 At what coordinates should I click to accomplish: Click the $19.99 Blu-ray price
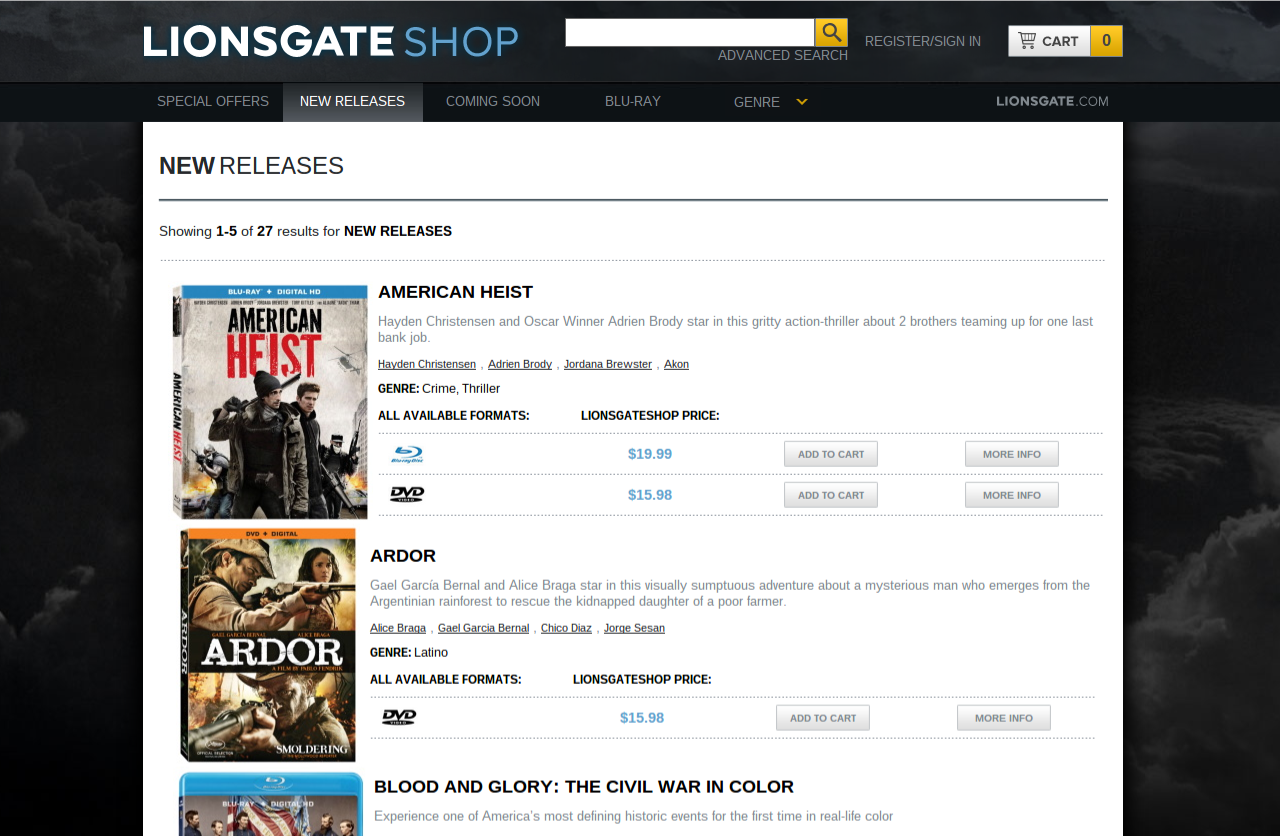650,454
